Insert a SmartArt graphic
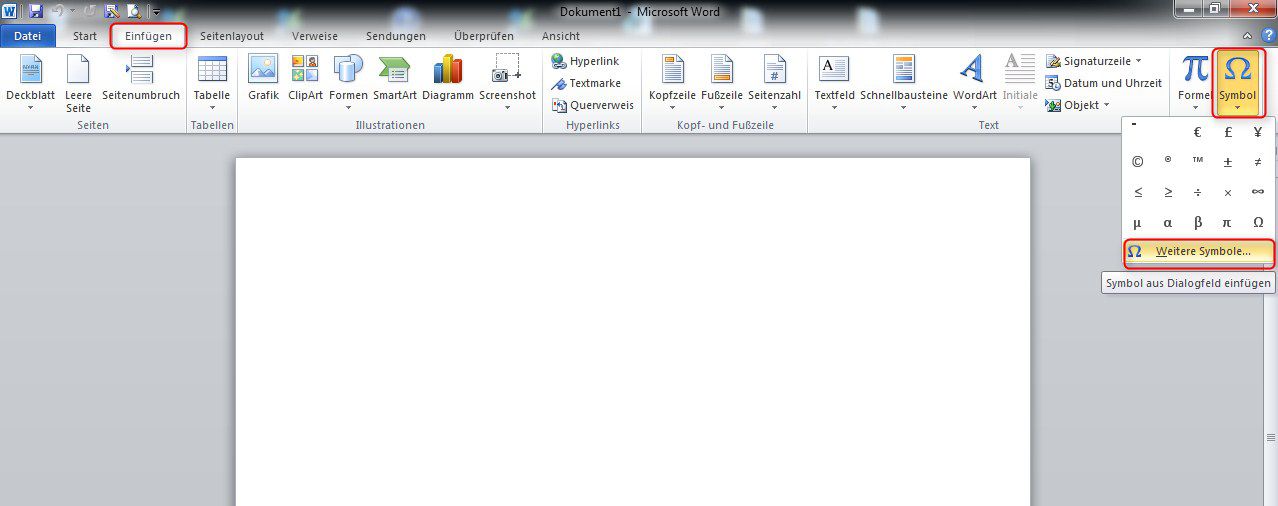This screenshot has height=506, width=1278. 395,78
